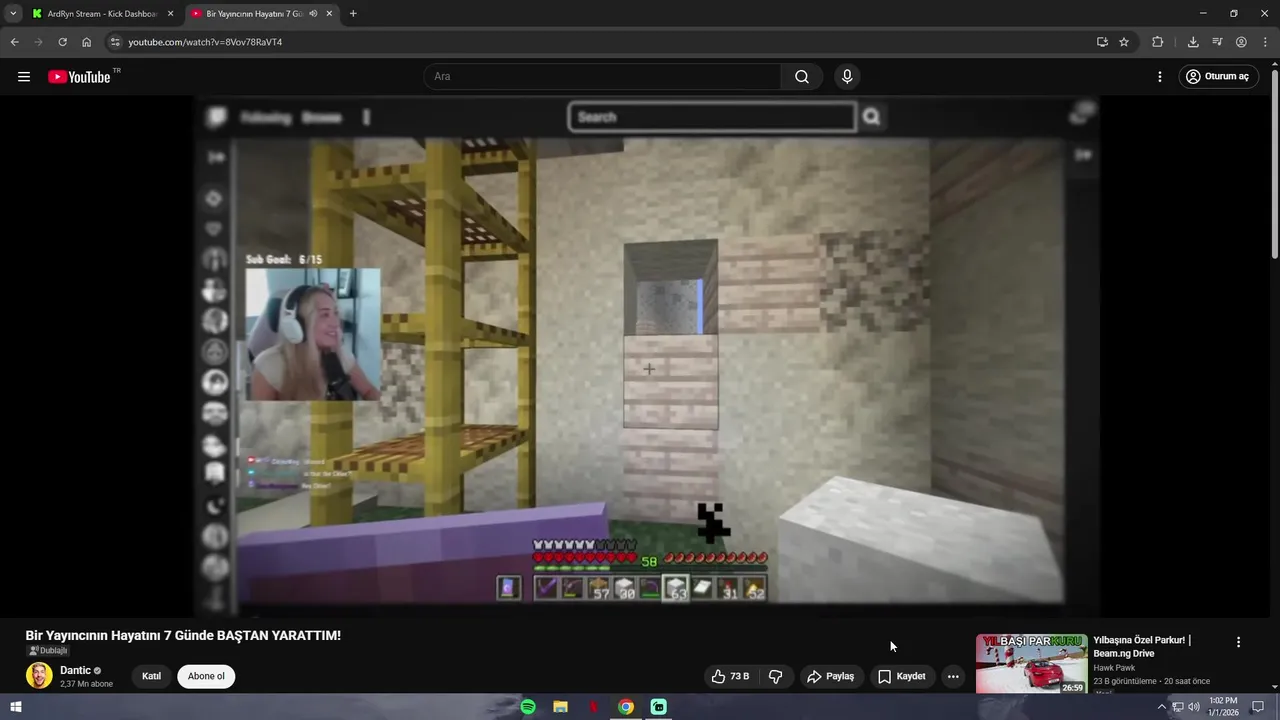Image resolution: width=1280 pixels, height=720 pixels.
Task: Open the Yılbaşı Parkuru recommended video thumbnail
Action: coord(1031,663)
